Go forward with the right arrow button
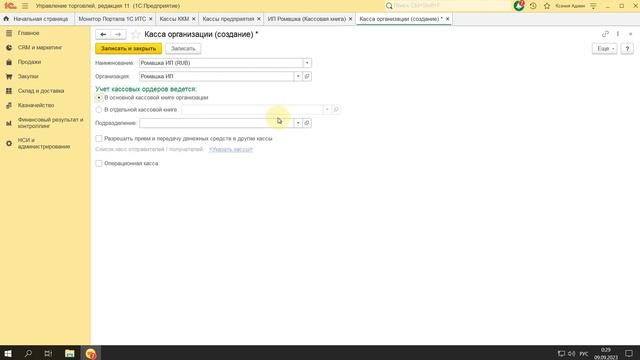This screenshot has height=360, width=640. tap(118, 35)
